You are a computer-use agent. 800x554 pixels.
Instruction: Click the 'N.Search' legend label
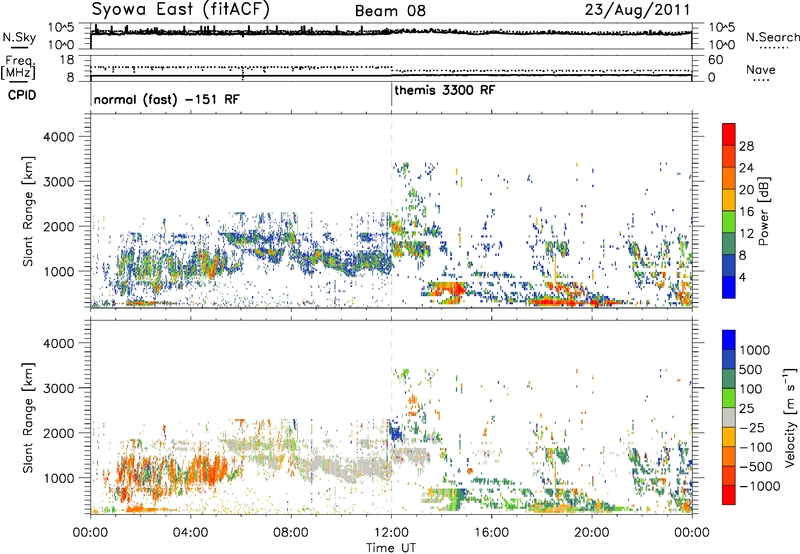pos(772,37)
